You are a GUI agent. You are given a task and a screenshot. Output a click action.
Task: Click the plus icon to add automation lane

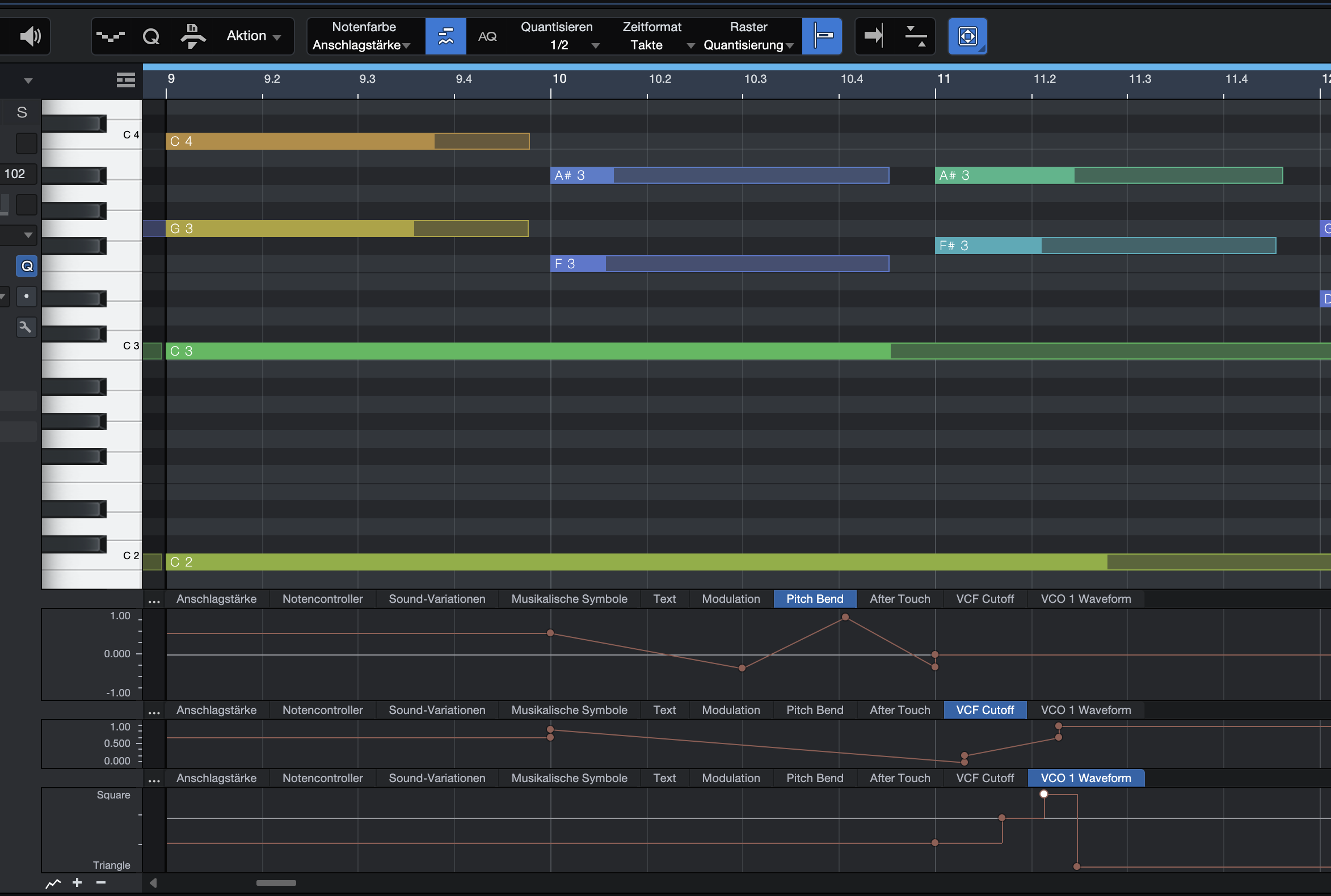(x=77, y=882)
